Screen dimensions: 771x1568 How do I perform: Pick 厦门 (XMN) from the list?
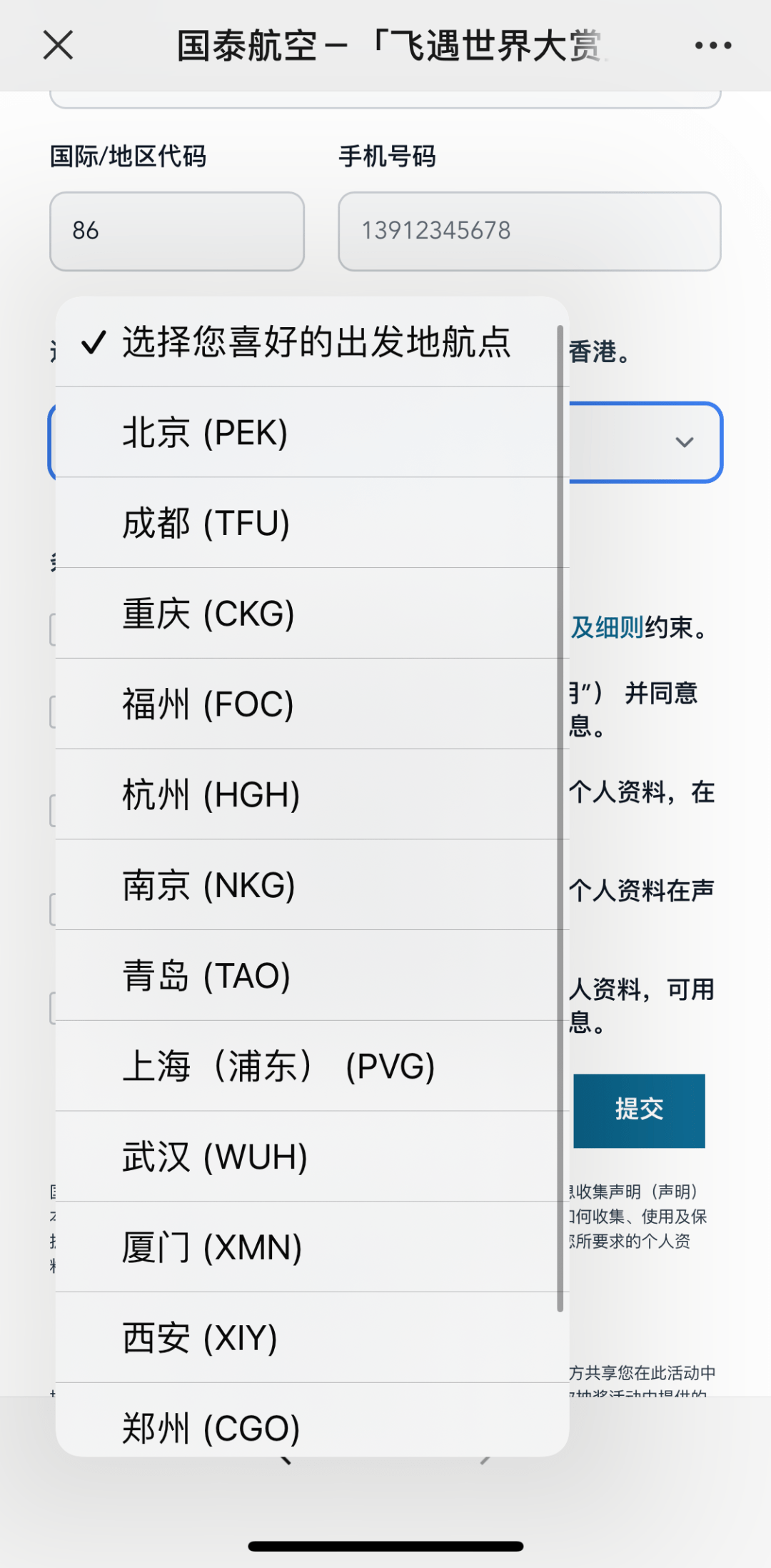pos(312,1247)
